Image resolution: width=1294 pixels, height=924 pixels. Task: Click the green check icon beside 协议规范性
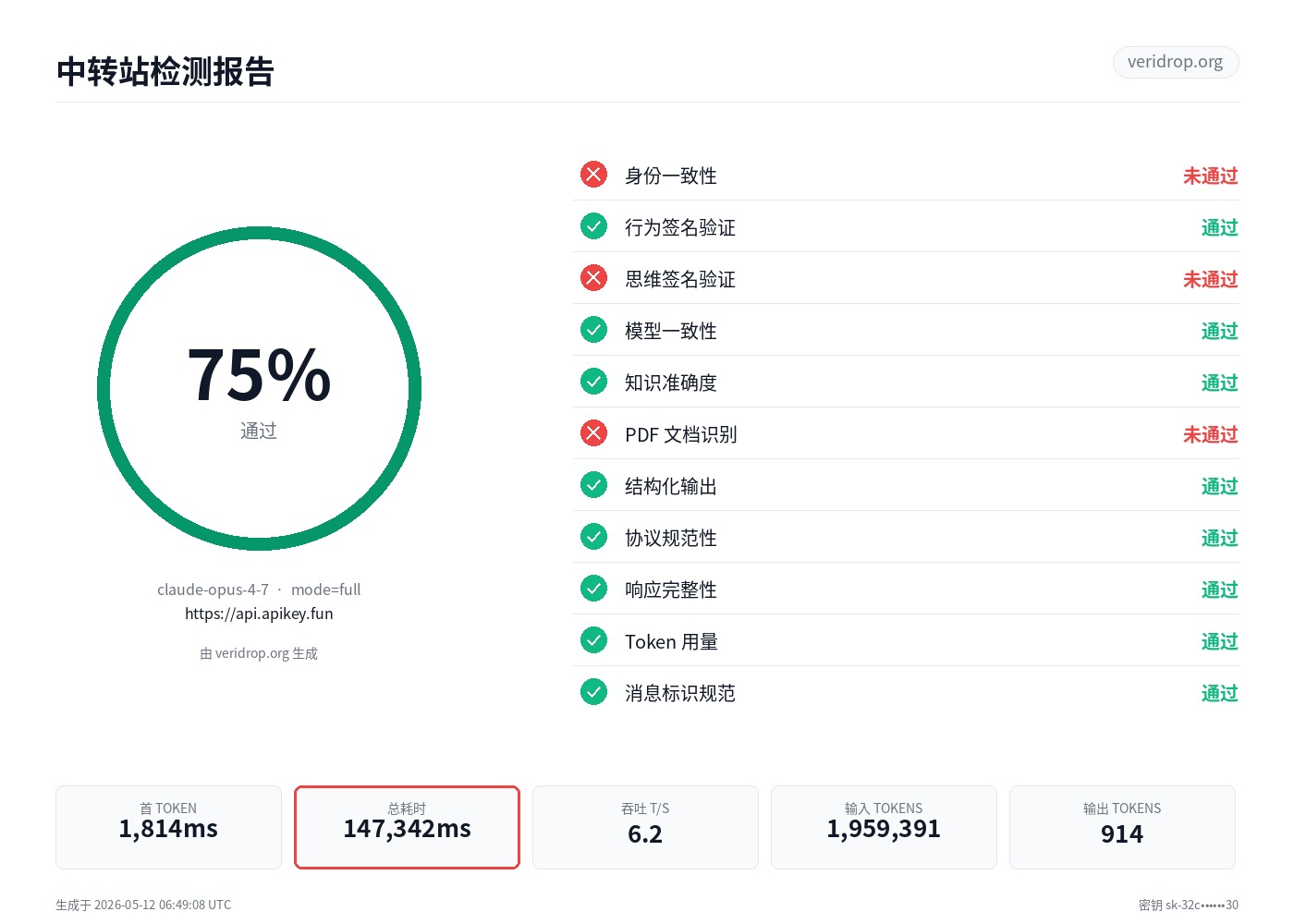[x=593, y=537]
